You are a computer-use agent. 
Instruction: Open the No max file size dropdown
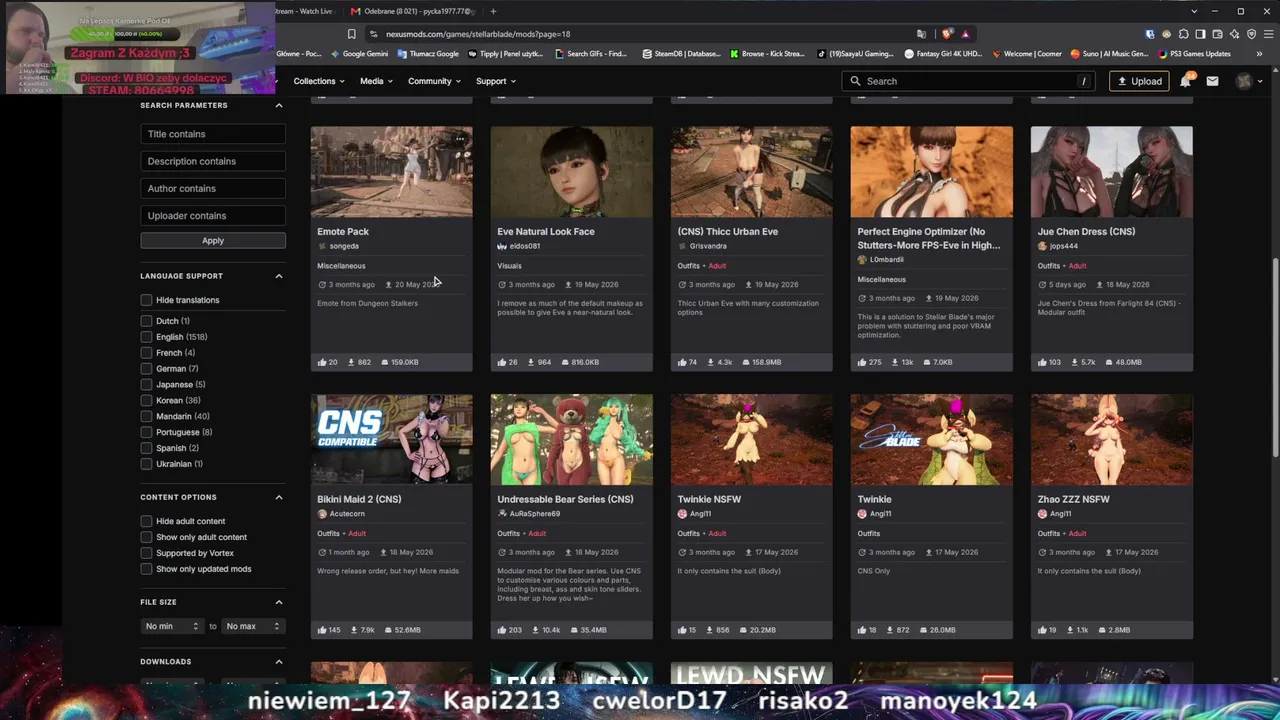pyautogui.click(x=253, y=626)
